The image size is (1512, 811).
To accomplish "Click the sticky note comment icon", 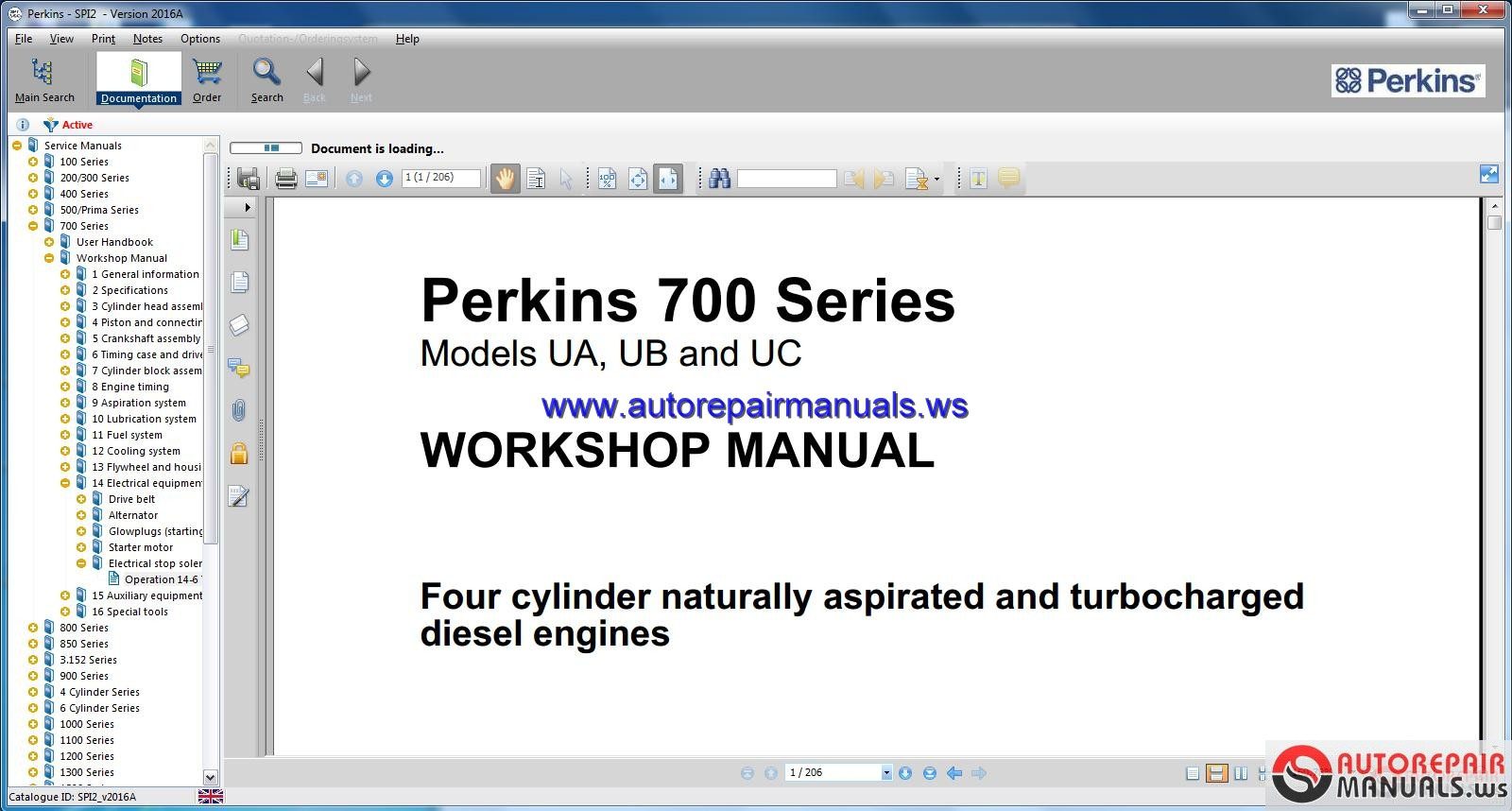I will 1009,178.
